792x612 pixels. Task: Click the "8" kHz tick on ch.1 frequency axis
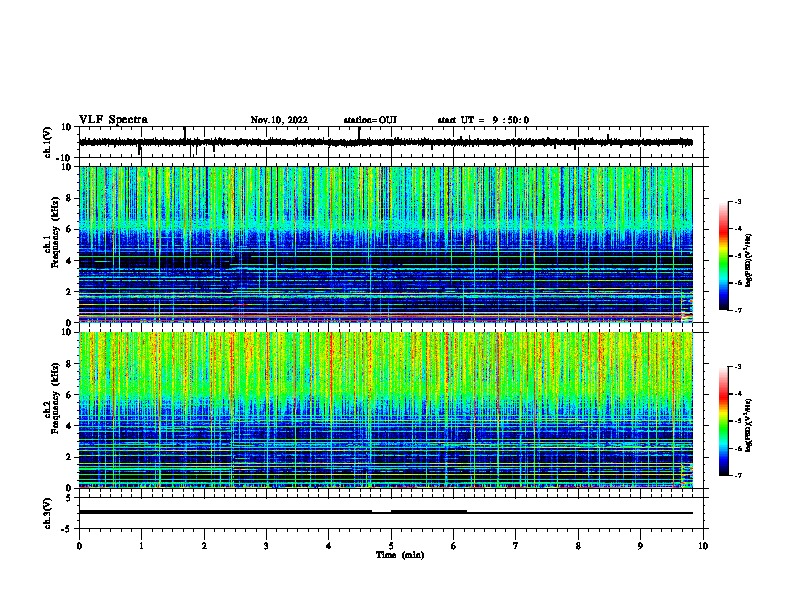(x=69, y=198)
